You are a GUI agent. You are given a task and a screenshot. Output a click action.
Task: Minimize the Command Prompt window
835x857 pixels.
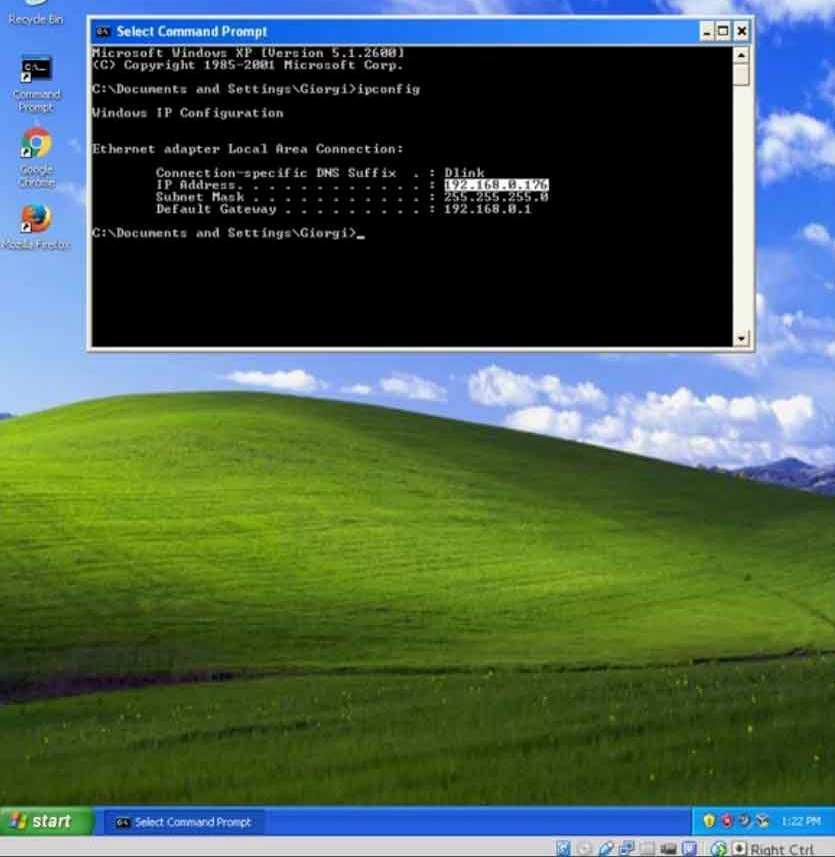707,32
